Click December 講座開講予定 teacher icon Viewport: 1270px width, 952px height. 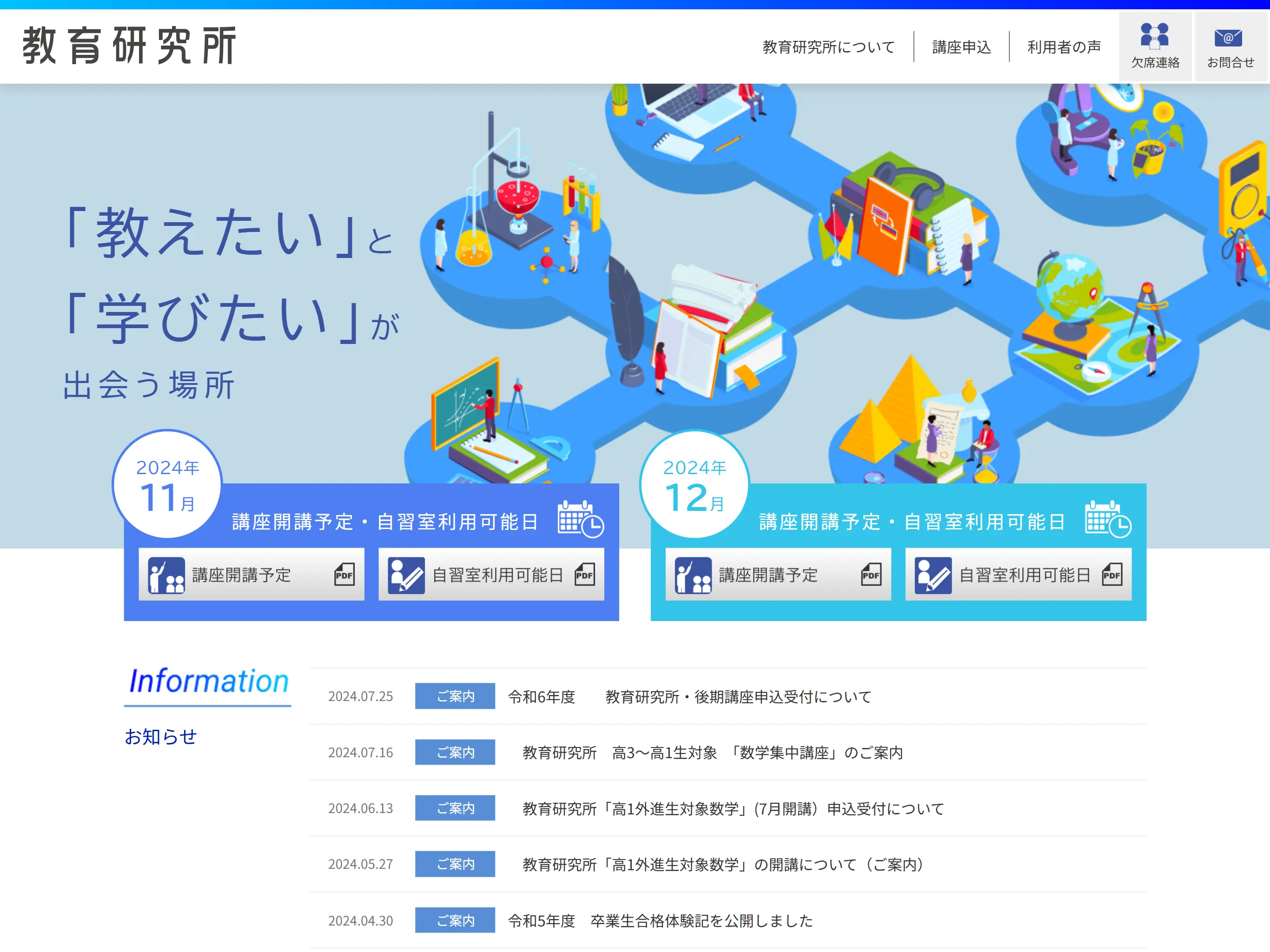tap(693, 575)
